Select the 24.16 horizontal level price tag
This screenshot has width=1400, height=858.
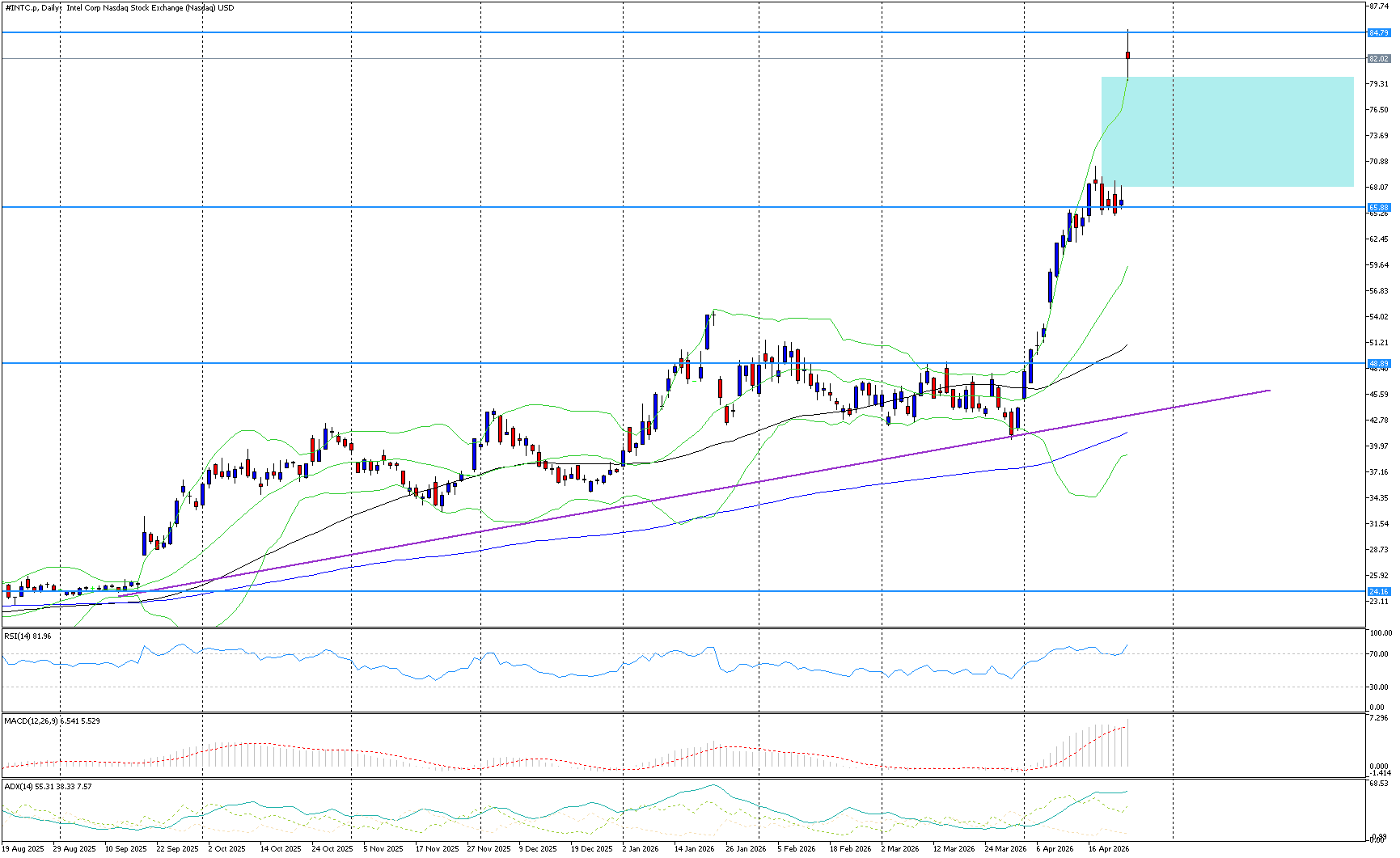tap(1378, 592)
